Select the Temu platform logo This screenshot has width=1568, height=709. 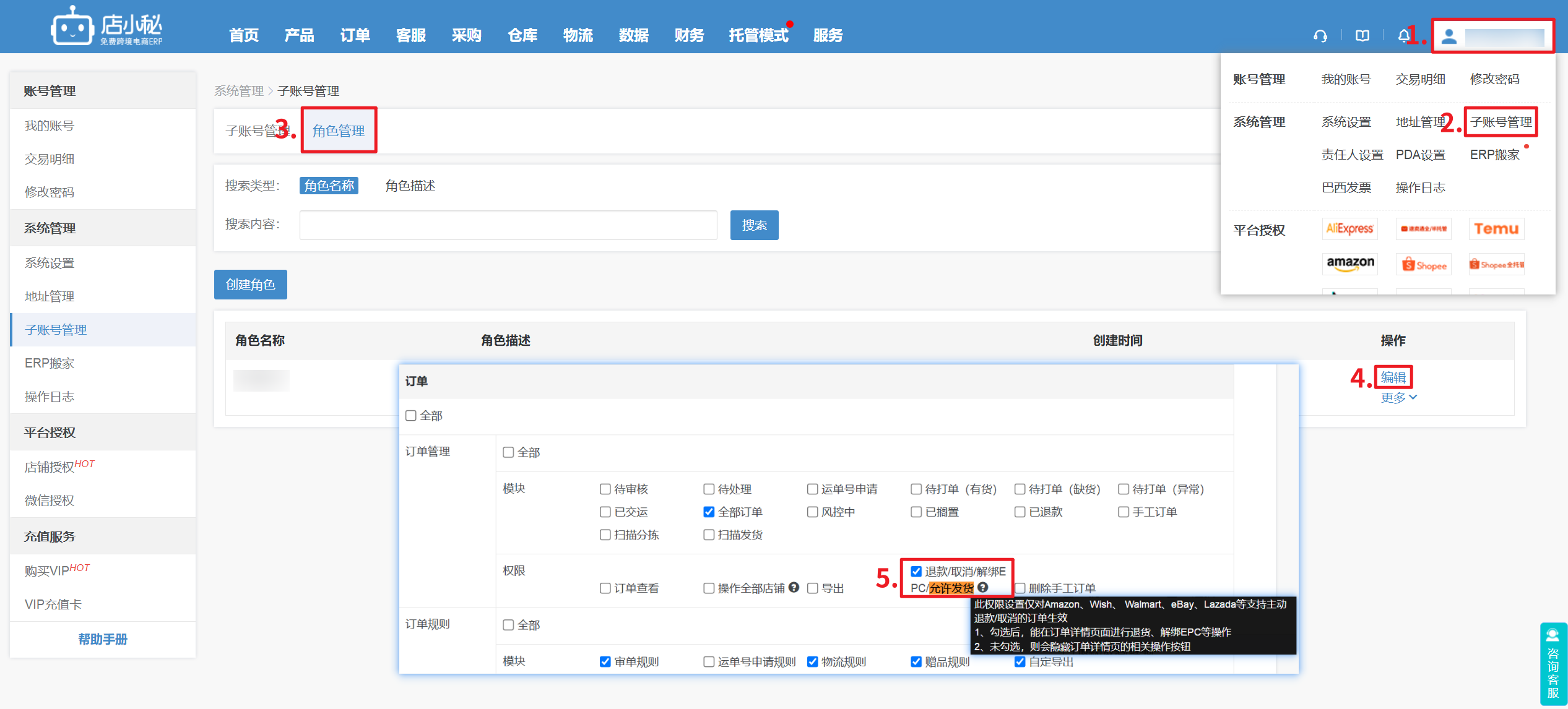click(x=1496, y=229)
